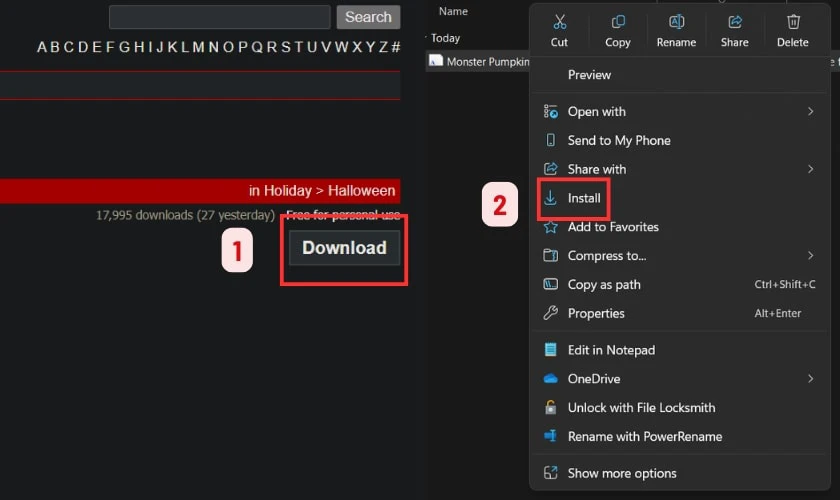Choose Rename with PowerRename
This screenshot has height=500, width=840.
tap(644, 436)
